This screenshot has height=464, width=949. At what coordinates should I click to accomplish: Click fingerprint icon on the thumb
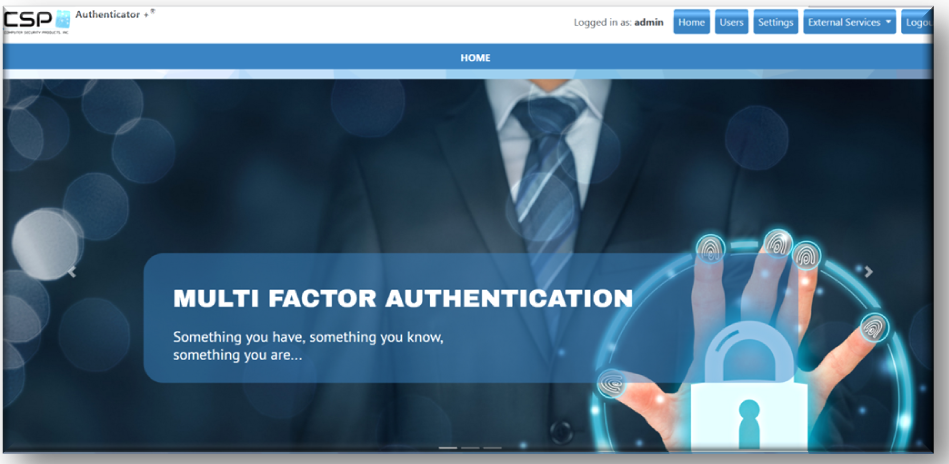[613, 384]
